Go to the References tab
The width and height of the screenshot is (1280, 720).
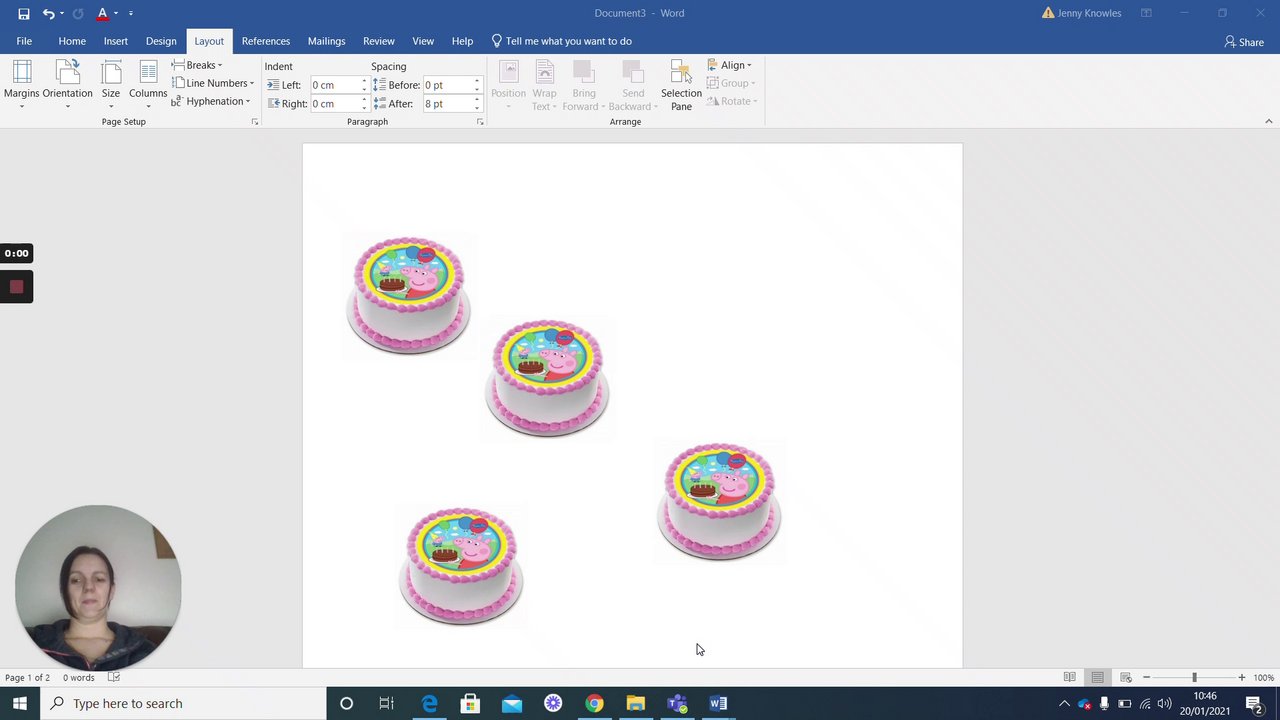click(x=266, y=41)
